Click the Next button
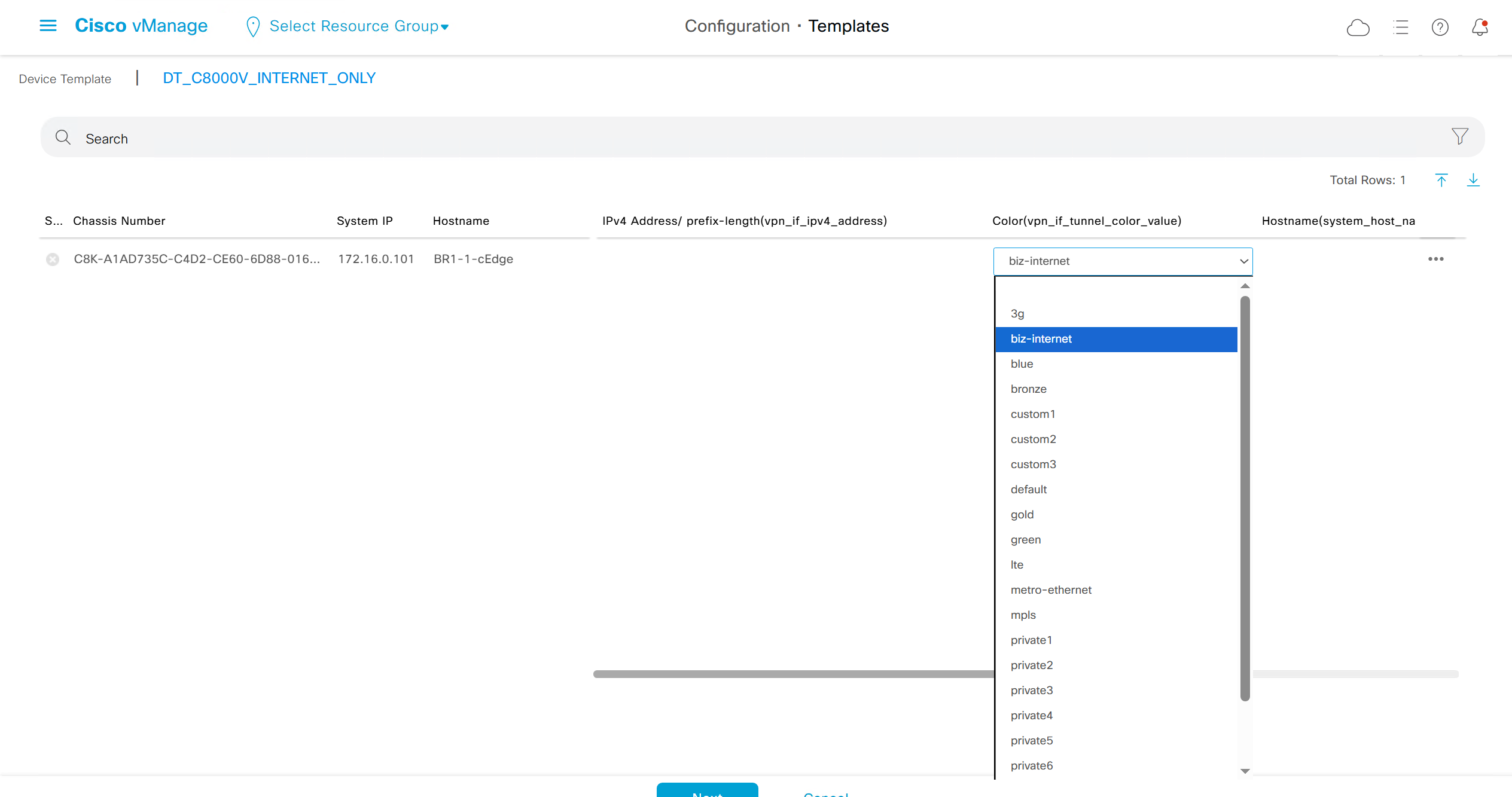 click(707, 790)
